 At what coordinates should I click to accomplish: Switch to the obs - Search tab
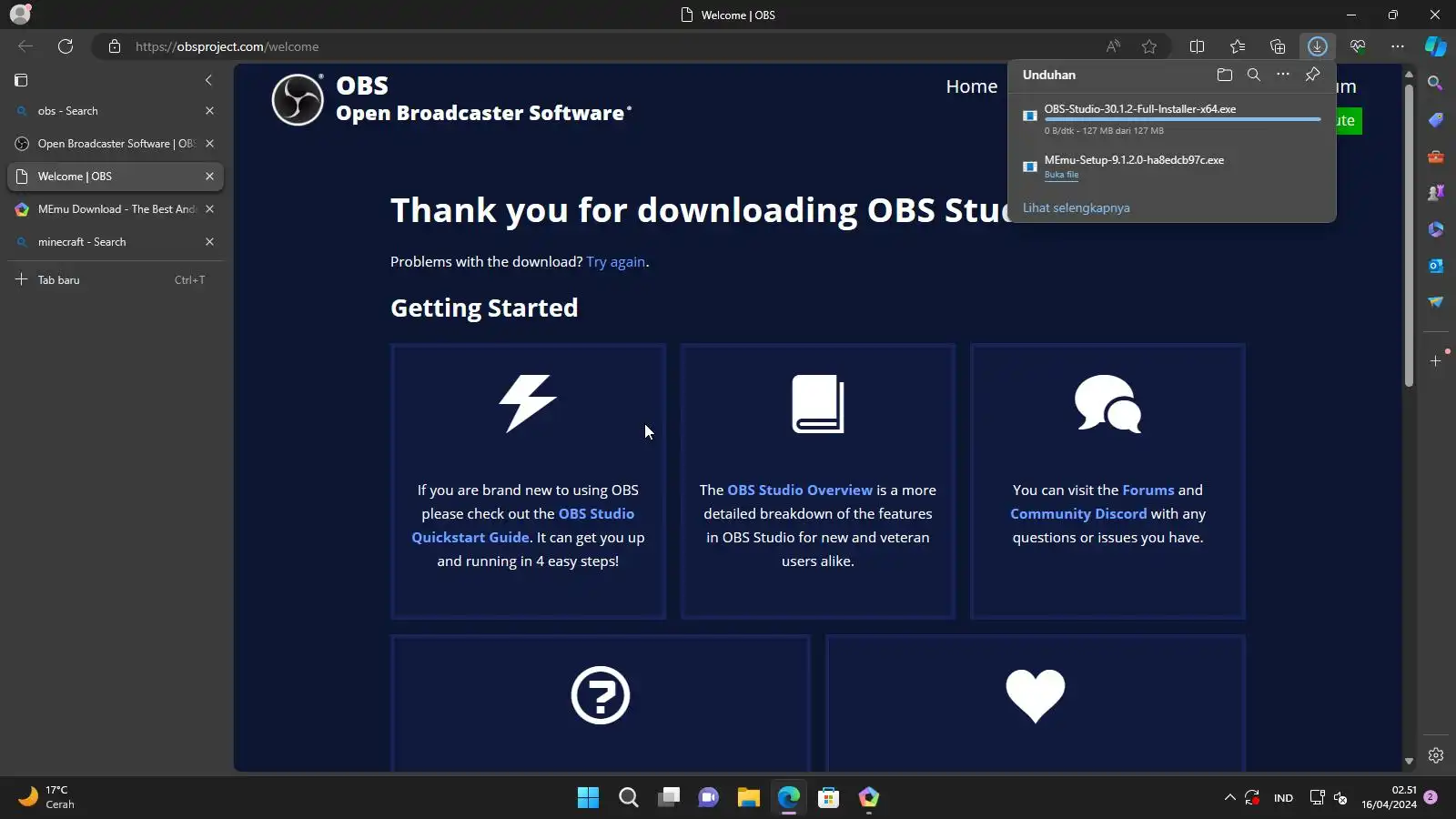point(115,111)
